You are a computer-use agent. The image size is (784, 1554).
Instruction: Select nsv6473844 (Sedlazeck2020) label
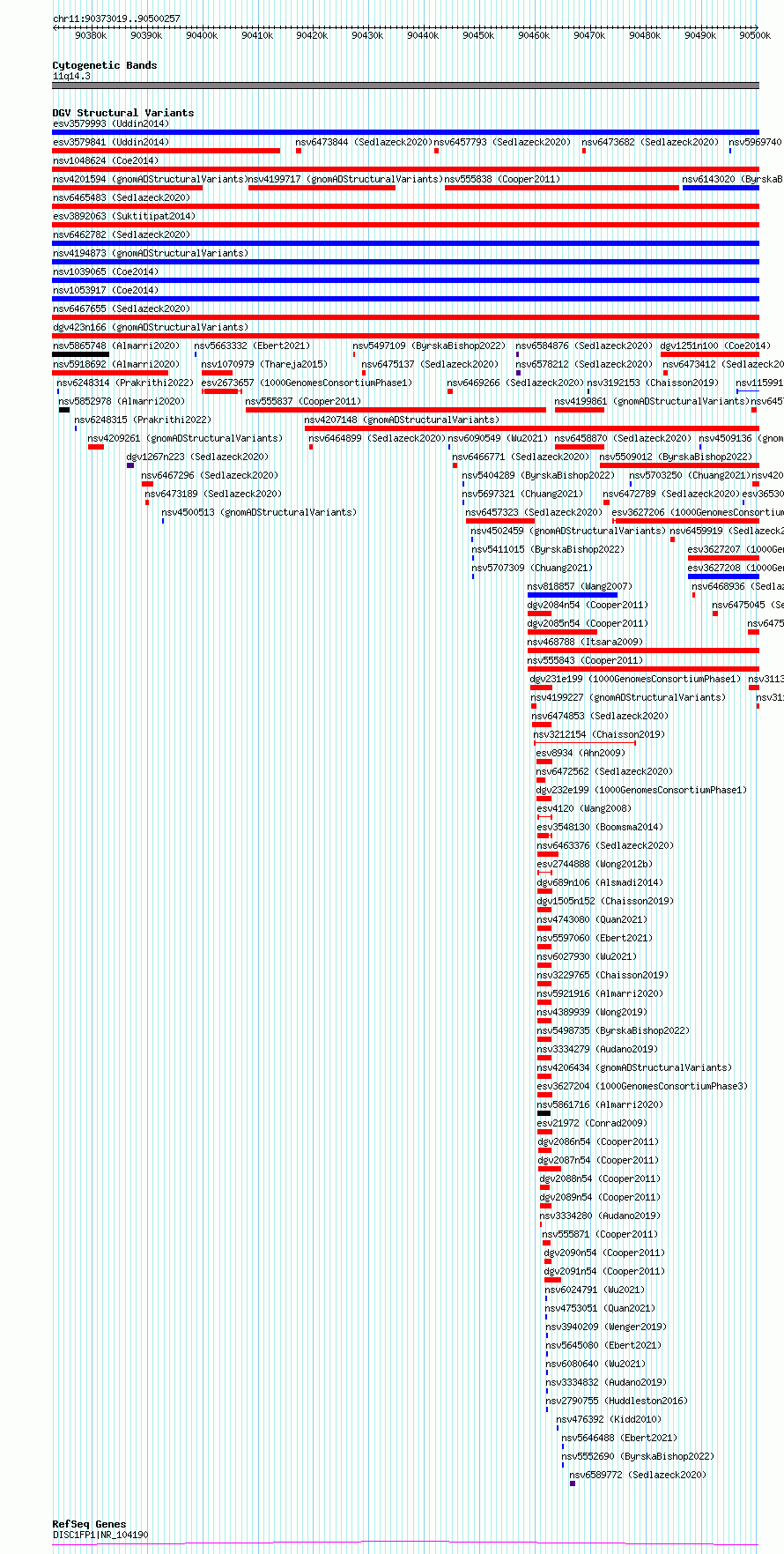click(x=364, y=142)
